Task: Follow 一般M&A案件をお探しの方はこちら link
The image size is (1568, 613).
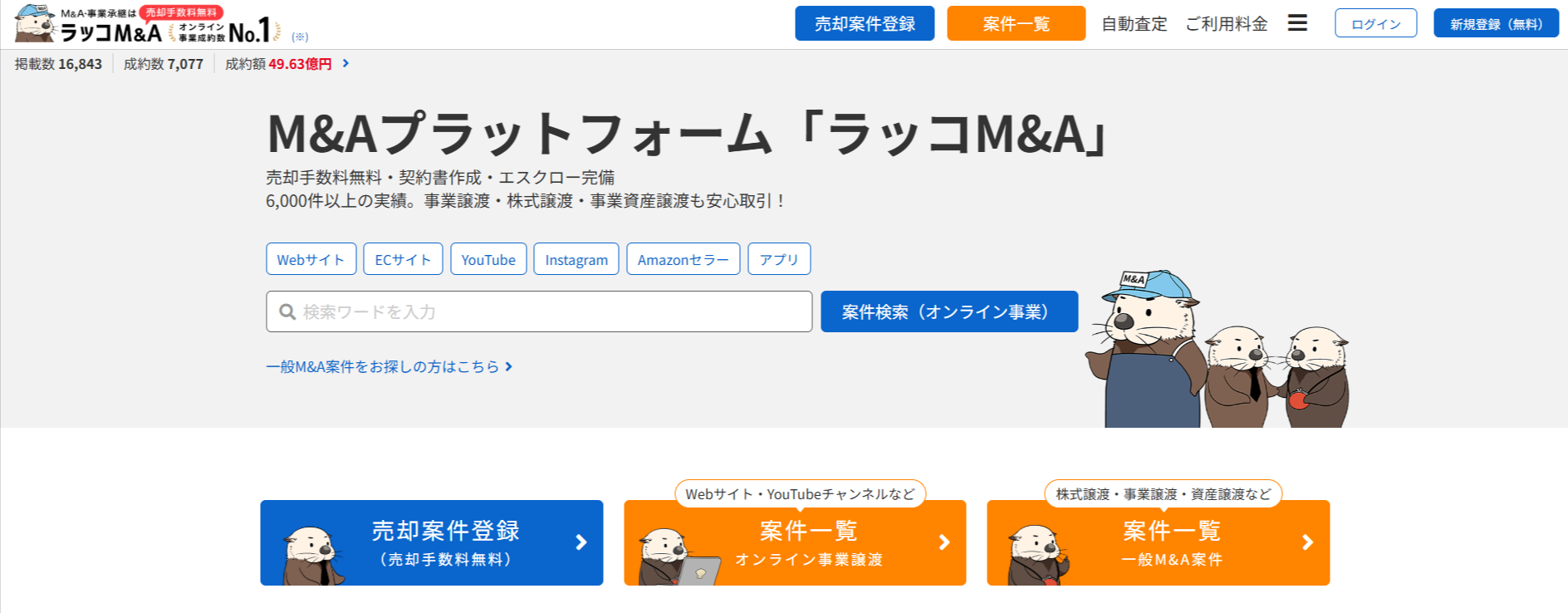Action: pos(389,366)
